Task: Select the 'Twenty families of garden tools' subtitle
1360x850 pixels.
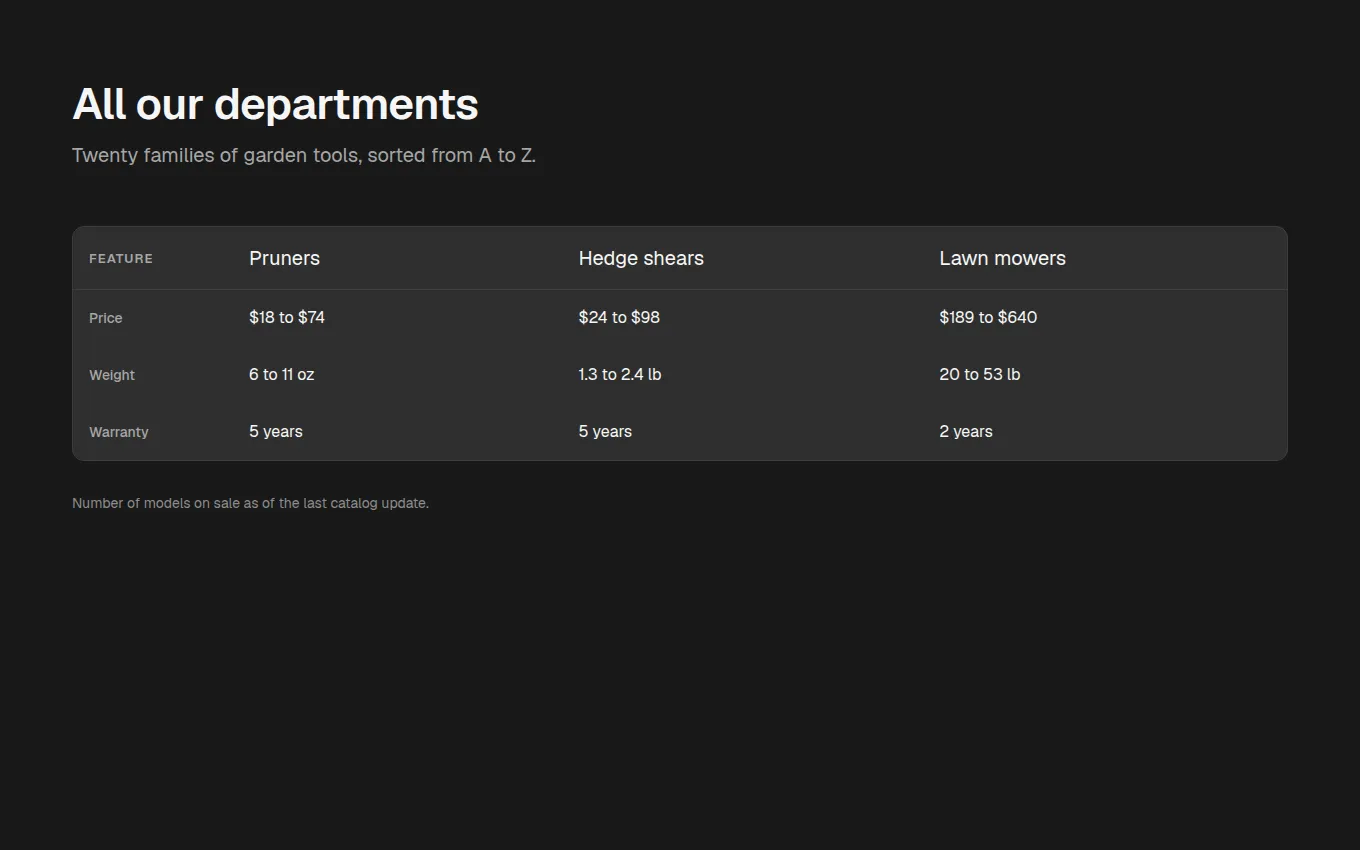Action: click(304, 156)
